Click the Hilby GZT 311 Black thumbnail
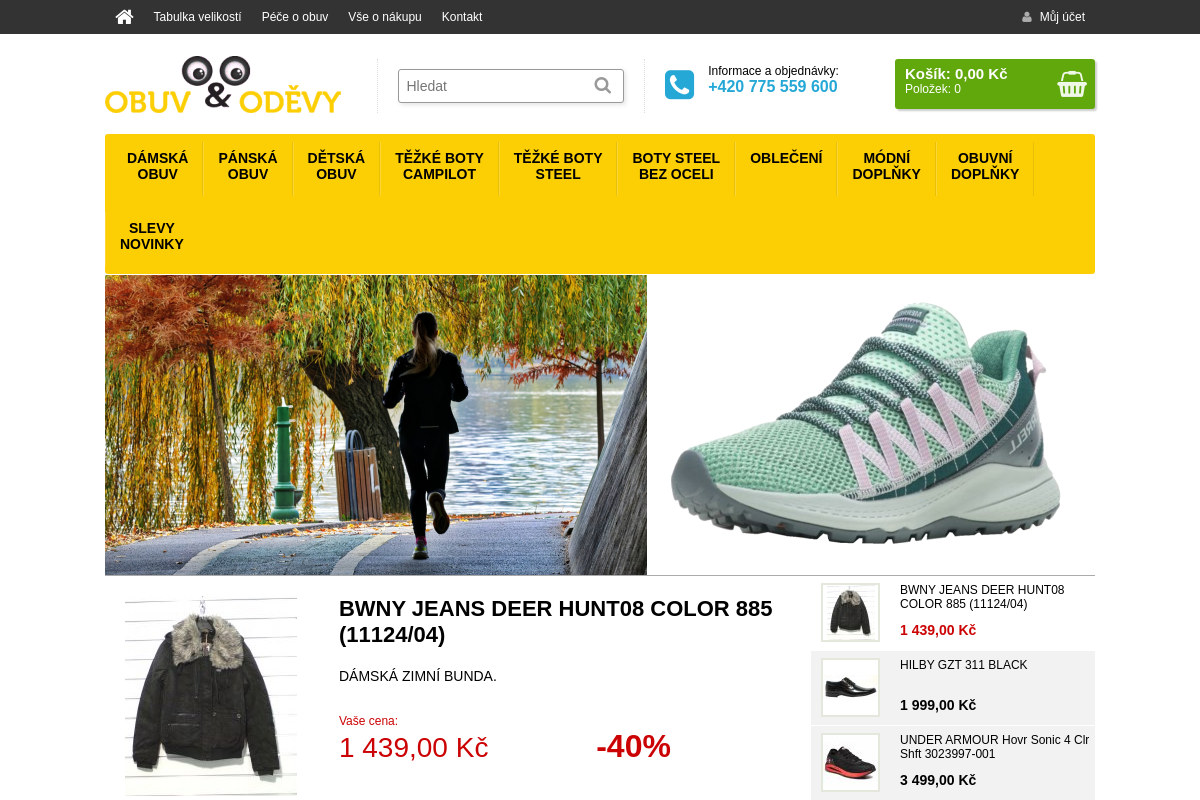The image size is (1200, 800). (850, 687)
